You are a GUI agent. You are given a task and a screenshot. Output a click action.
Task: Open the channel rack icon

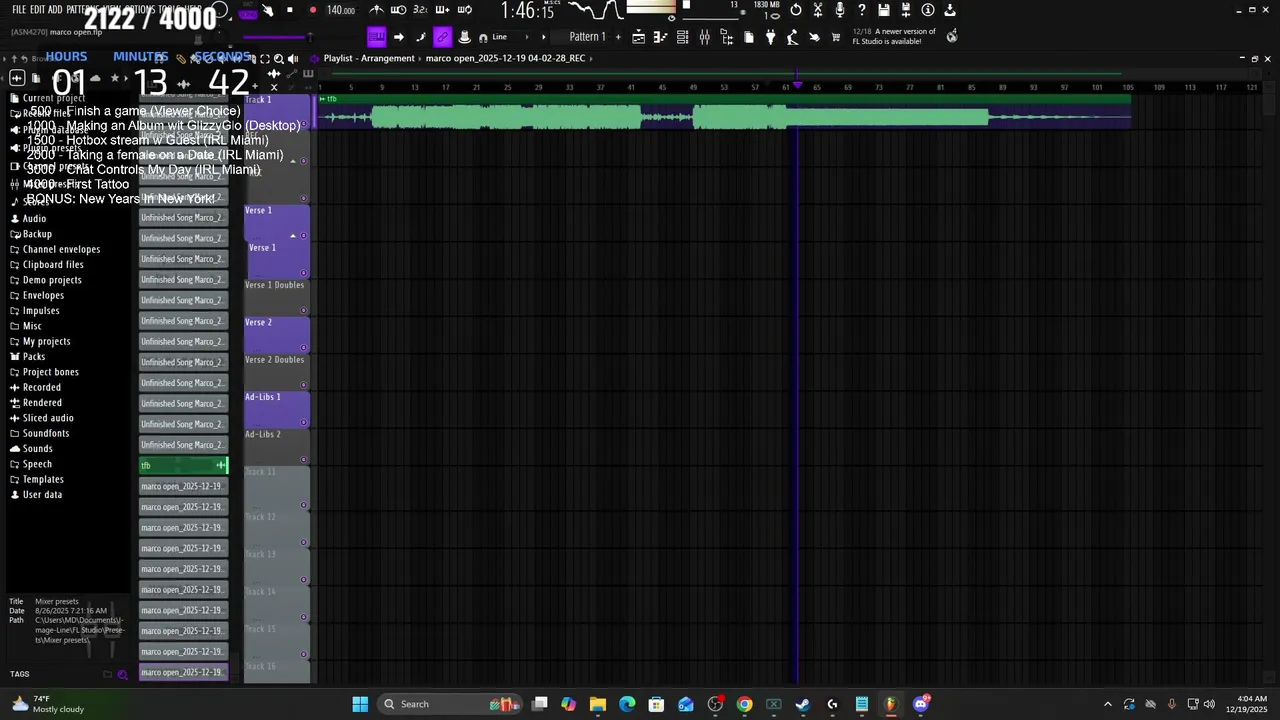tap(683, 37)
